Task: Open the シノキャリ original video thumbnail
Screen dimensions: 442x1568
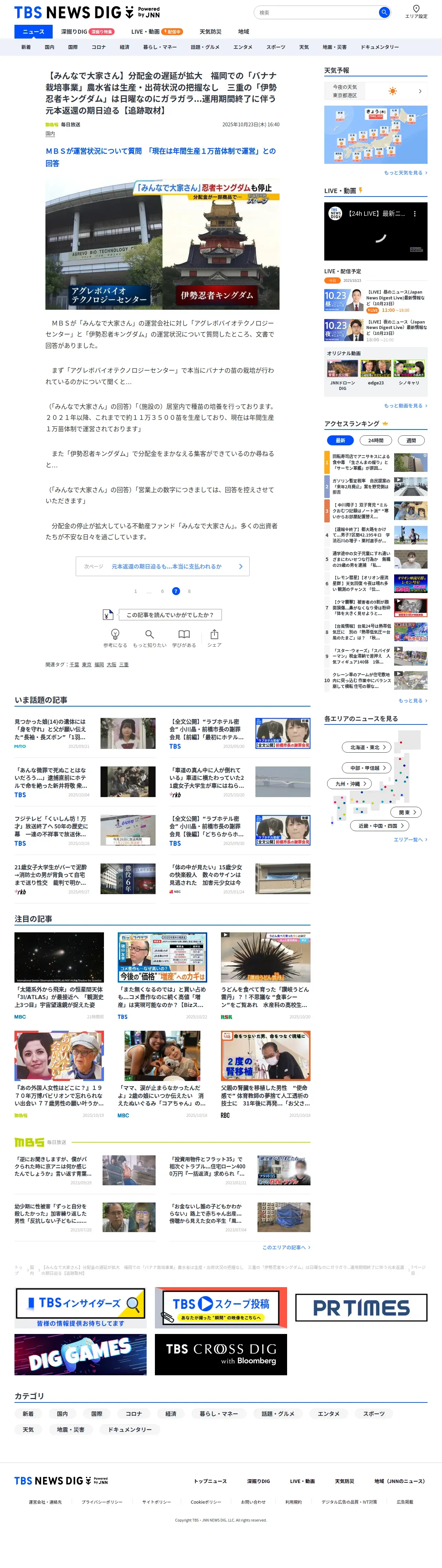Action: pos(409,369)
